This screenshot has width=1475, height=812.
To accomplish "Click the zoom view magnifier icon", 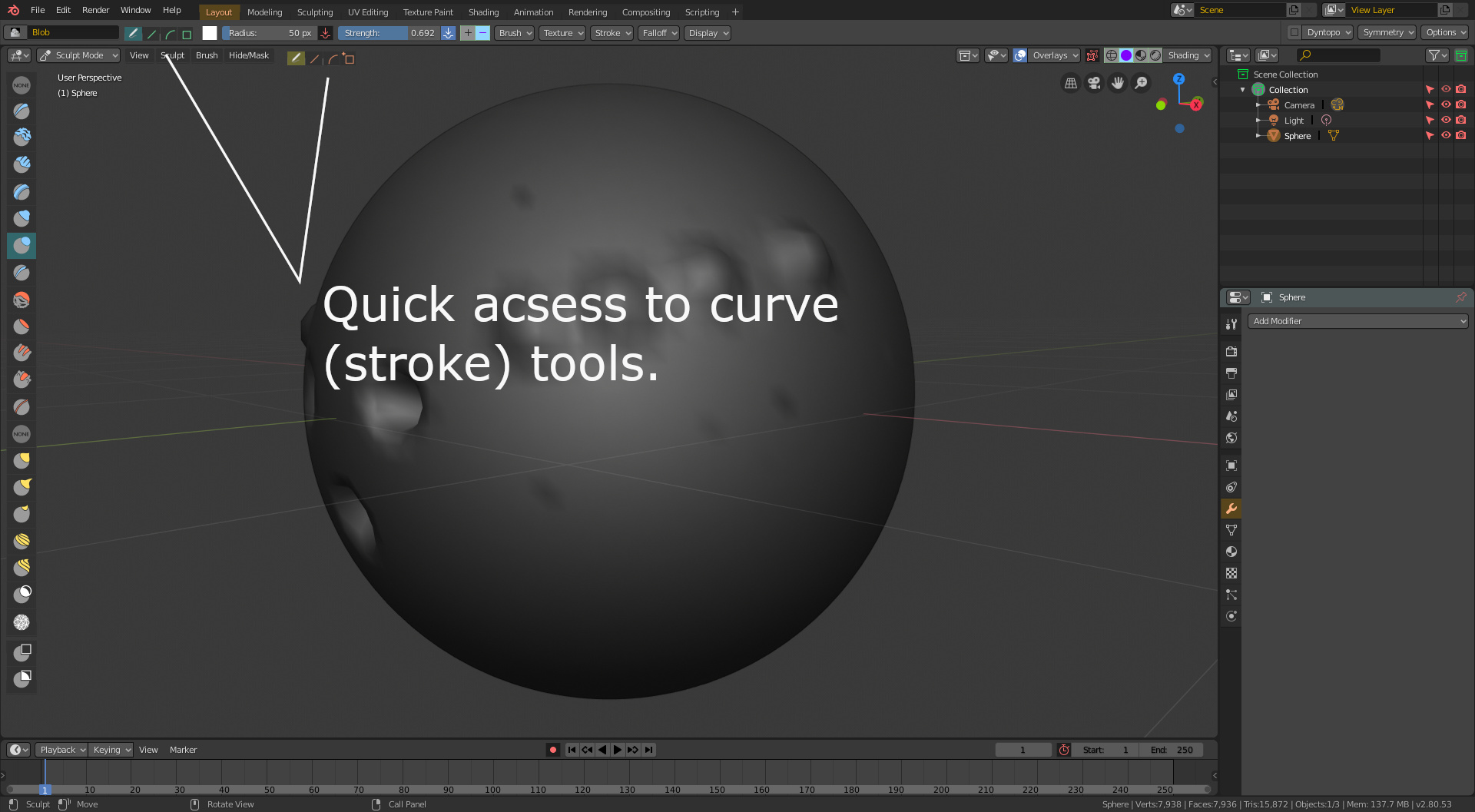I will pyautogui.click(x=1142, y=83).
